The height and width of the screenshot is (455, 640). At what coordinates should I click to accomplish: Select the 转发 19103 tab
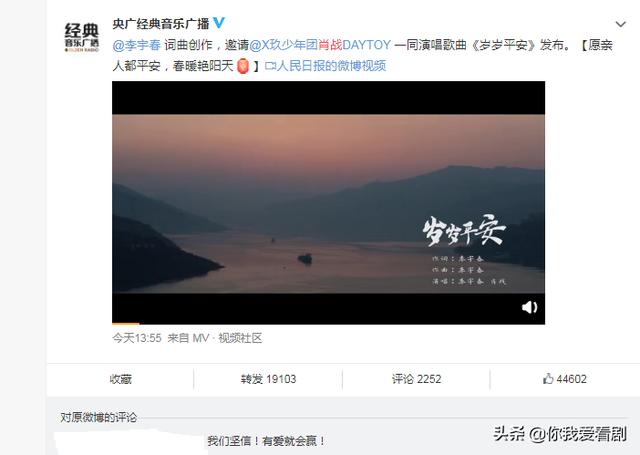[x=268, y=379]
